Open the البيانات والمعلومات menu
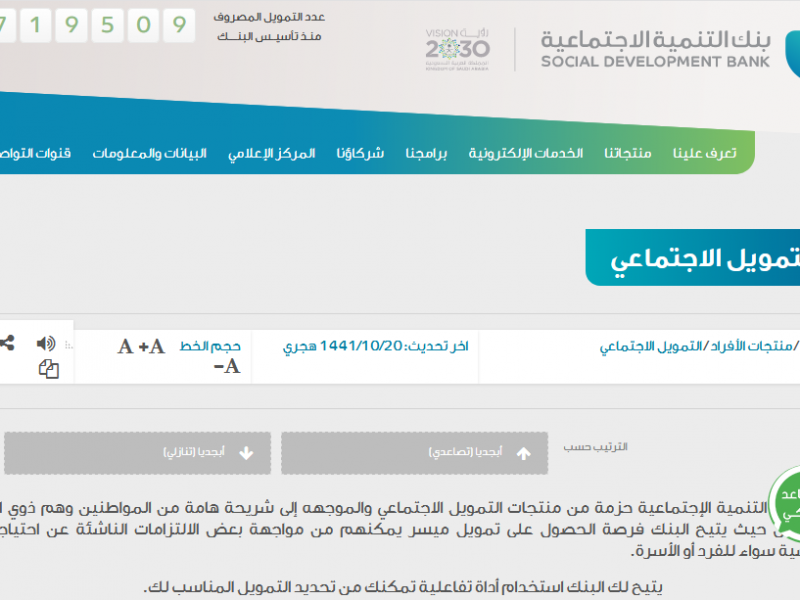Image resolution: width=800 pixels, height=600 pixels. tap(150, 153)
